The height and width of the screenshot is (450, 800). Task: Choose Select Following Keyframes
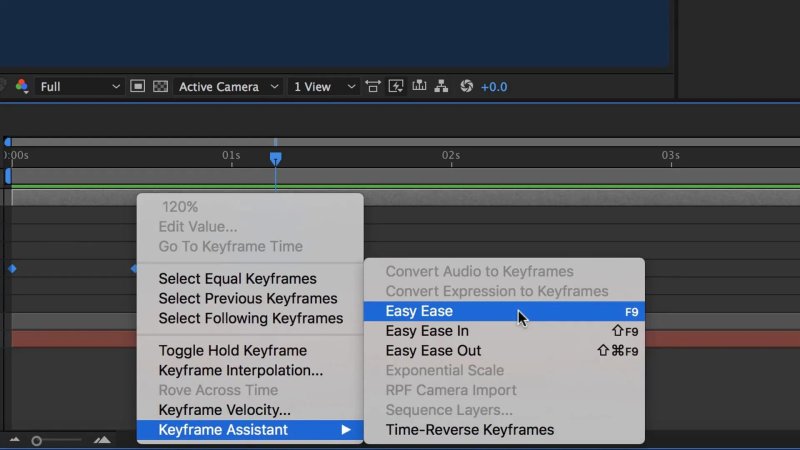[250, 318]
